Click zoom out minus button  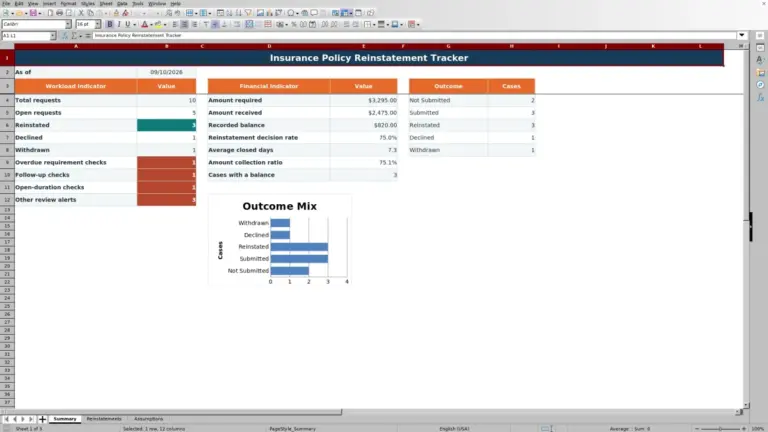tap(696, 429)
